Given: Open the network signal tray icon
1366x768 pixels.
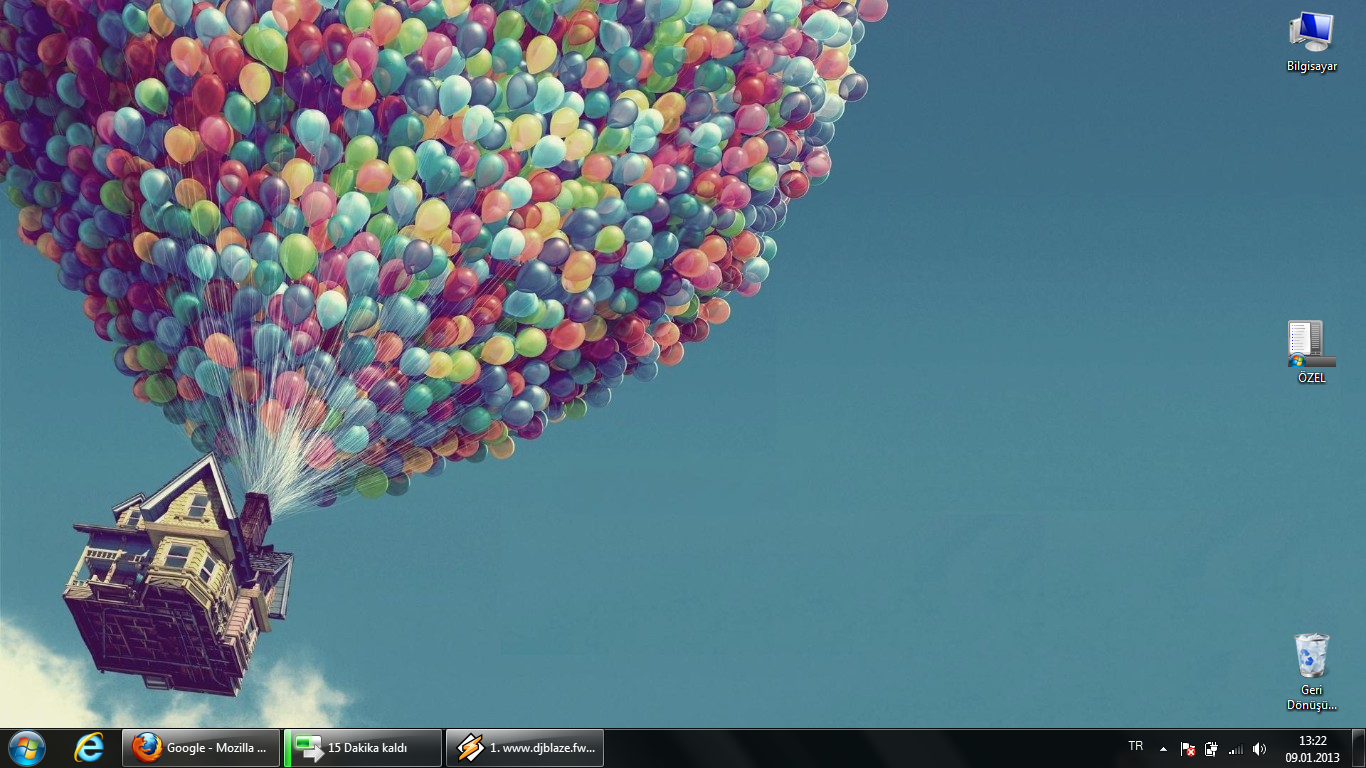Looking at the screenshot, I should tap(1236, 748).
